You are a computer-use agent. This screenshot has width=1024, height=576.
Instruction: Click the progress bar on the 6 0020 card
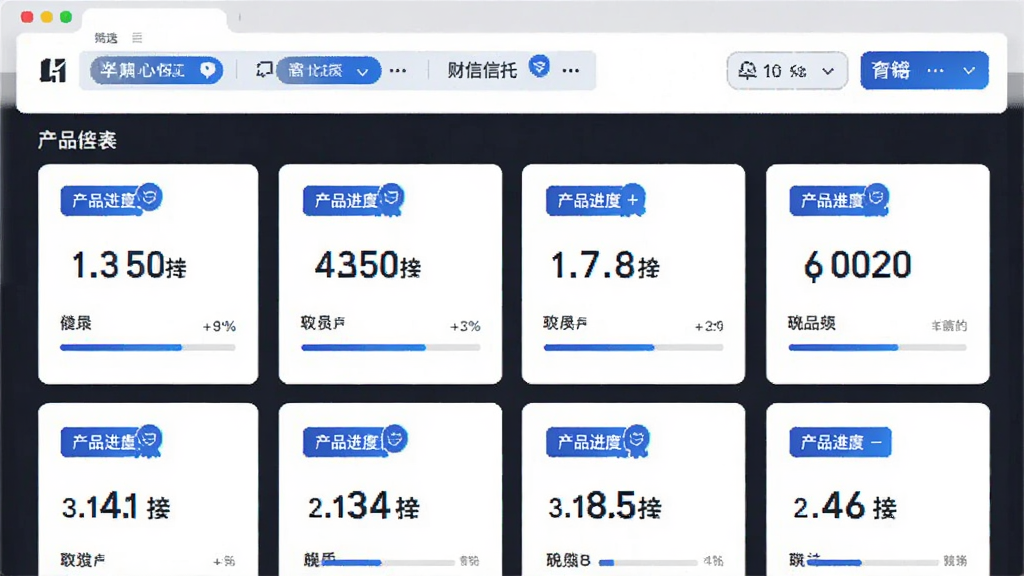(877, 347)
